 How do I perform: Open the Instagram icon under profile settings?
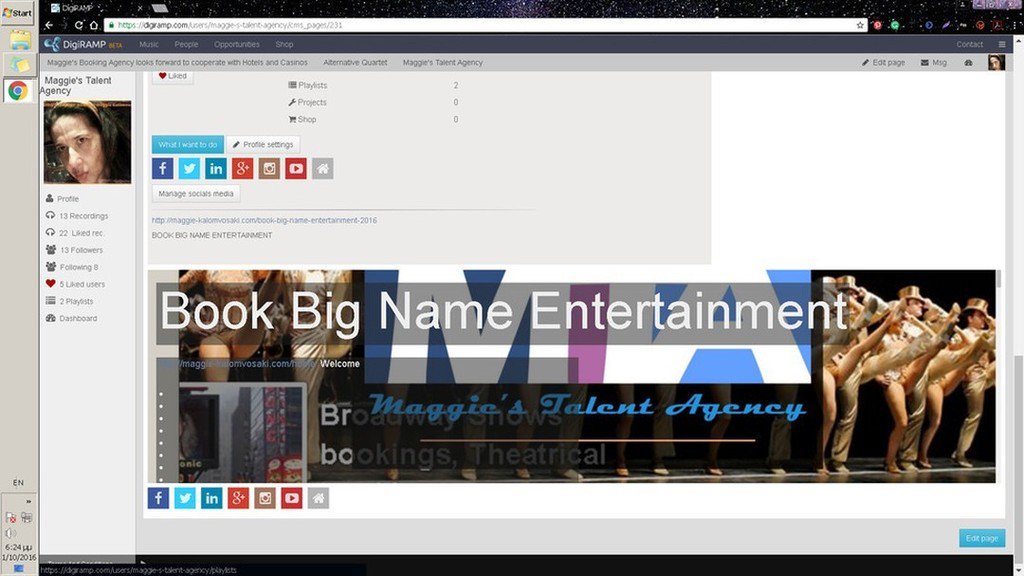click(269, 168)
